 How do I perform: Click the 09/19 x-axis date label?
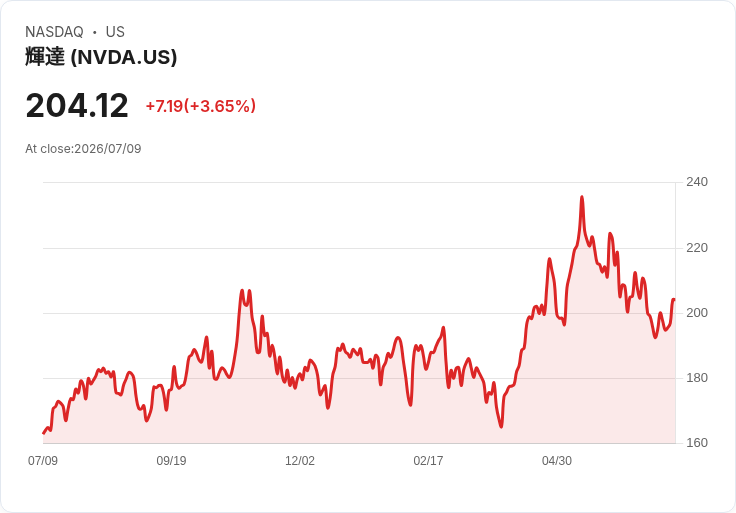[171, 461]
